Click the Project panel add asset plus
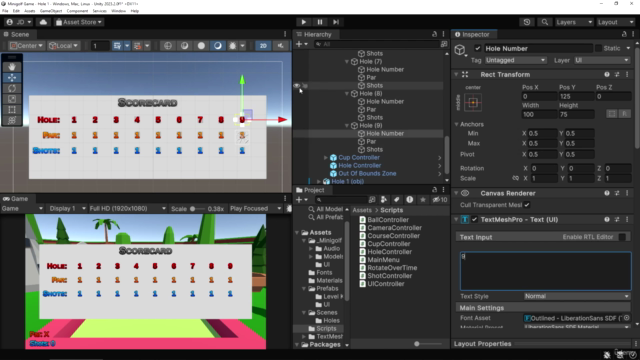 click(301, 200)
